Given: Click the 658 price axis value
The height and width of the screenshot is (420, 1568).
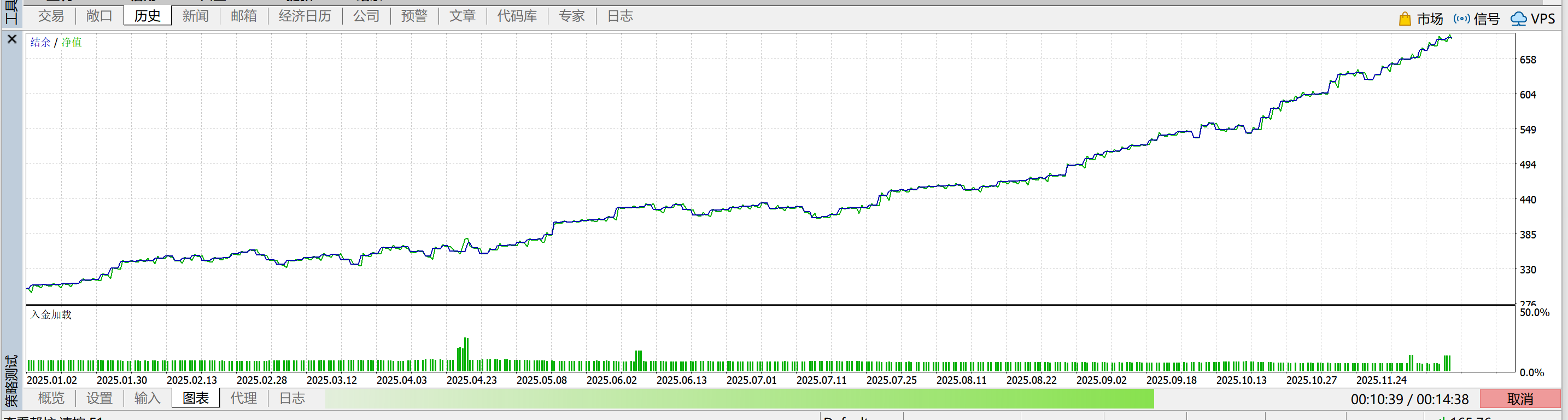Looking at the screenshot, I should pos(1528,60).
